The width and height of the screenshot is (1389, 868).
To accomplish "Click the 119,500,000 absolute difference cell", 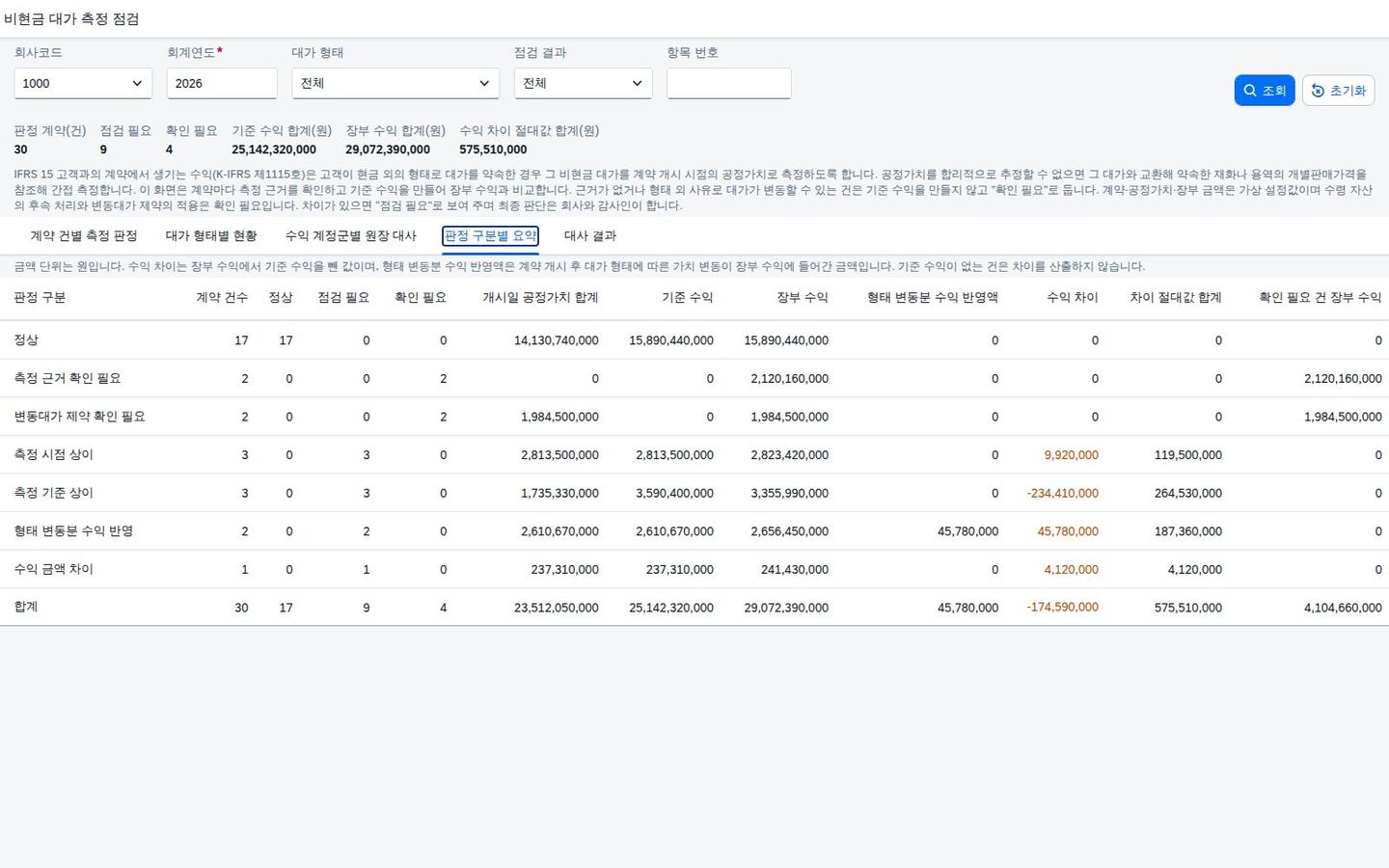I will tap(1188, 455).
